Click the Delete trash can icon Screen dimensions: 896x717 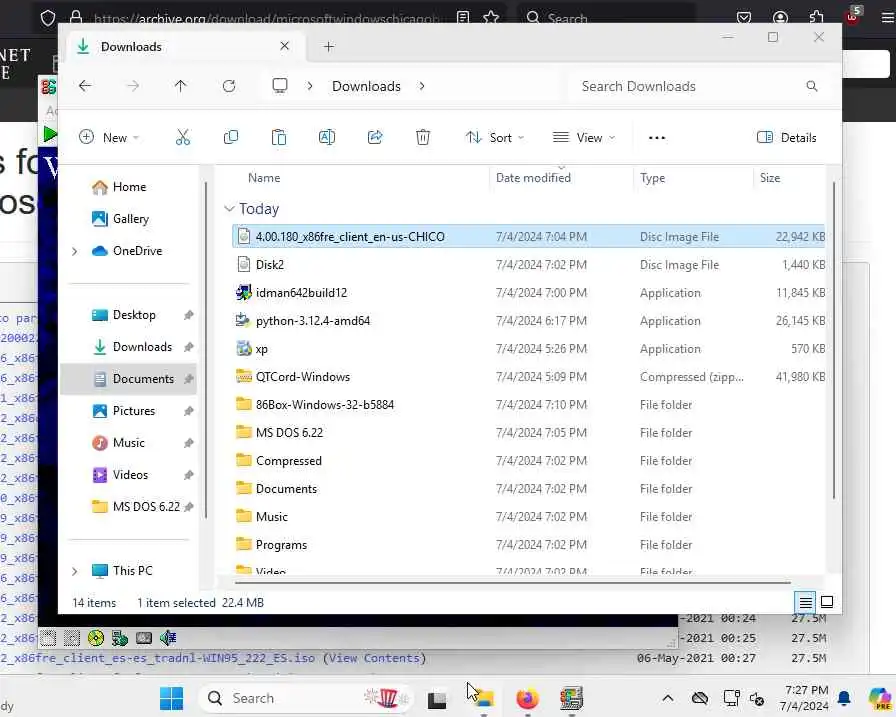pos(423,137)
